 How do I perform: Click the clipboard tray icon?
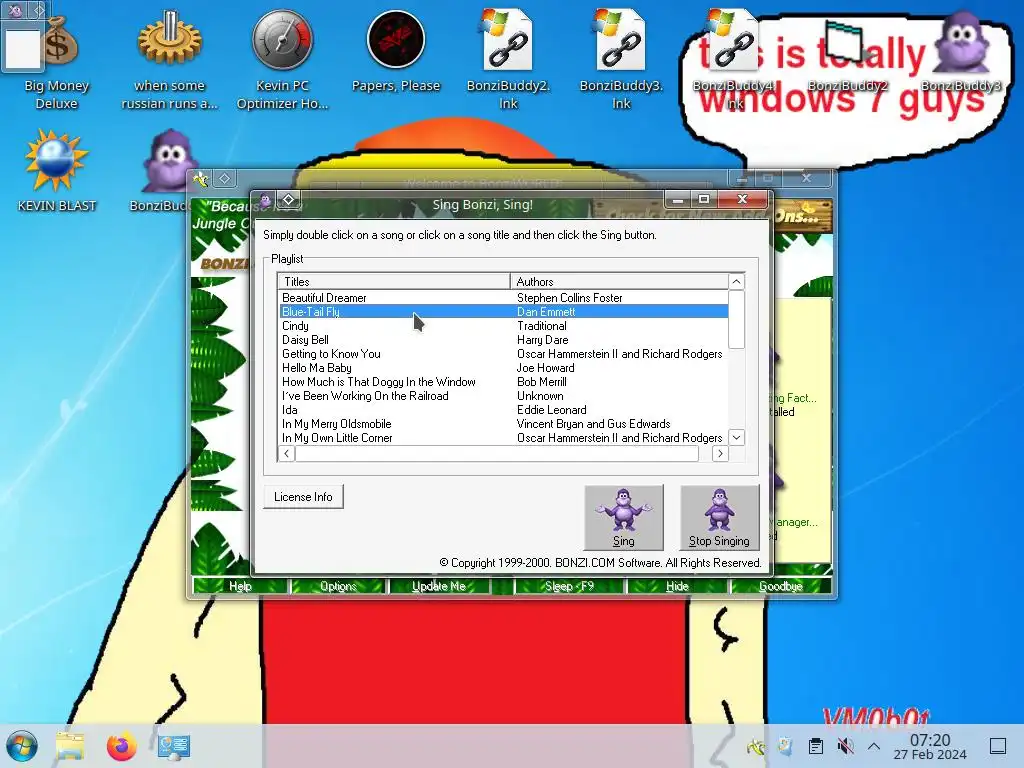pos(815,746)
